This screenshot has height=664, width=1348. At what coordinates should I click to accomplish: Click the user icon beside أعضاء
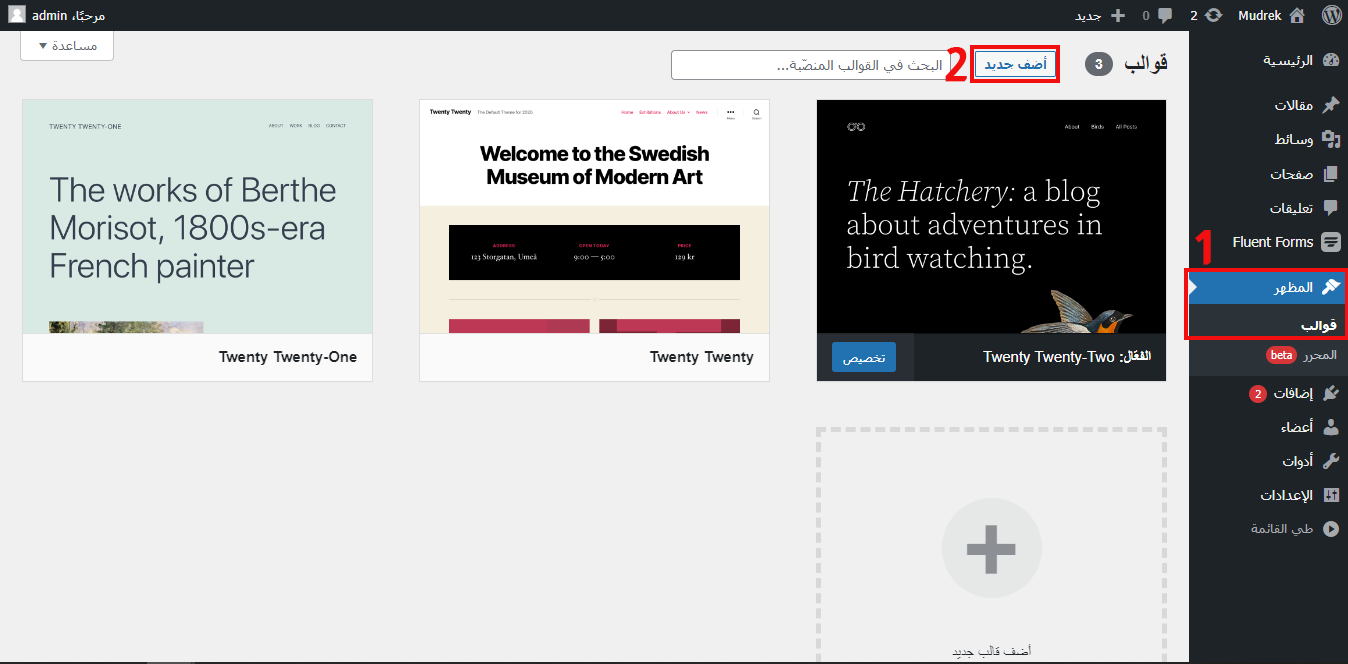[1330, 427]
